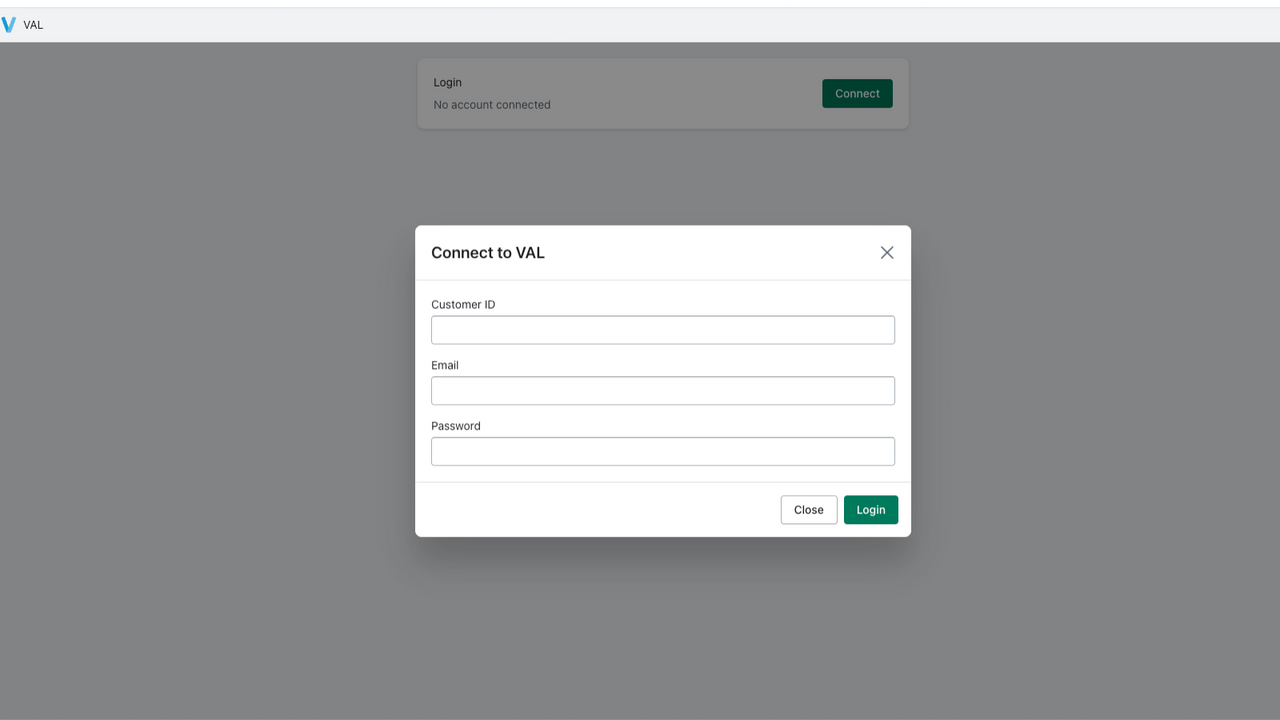Submit with the green Login button
This screenshot has width=1280, height=720.
871,510
